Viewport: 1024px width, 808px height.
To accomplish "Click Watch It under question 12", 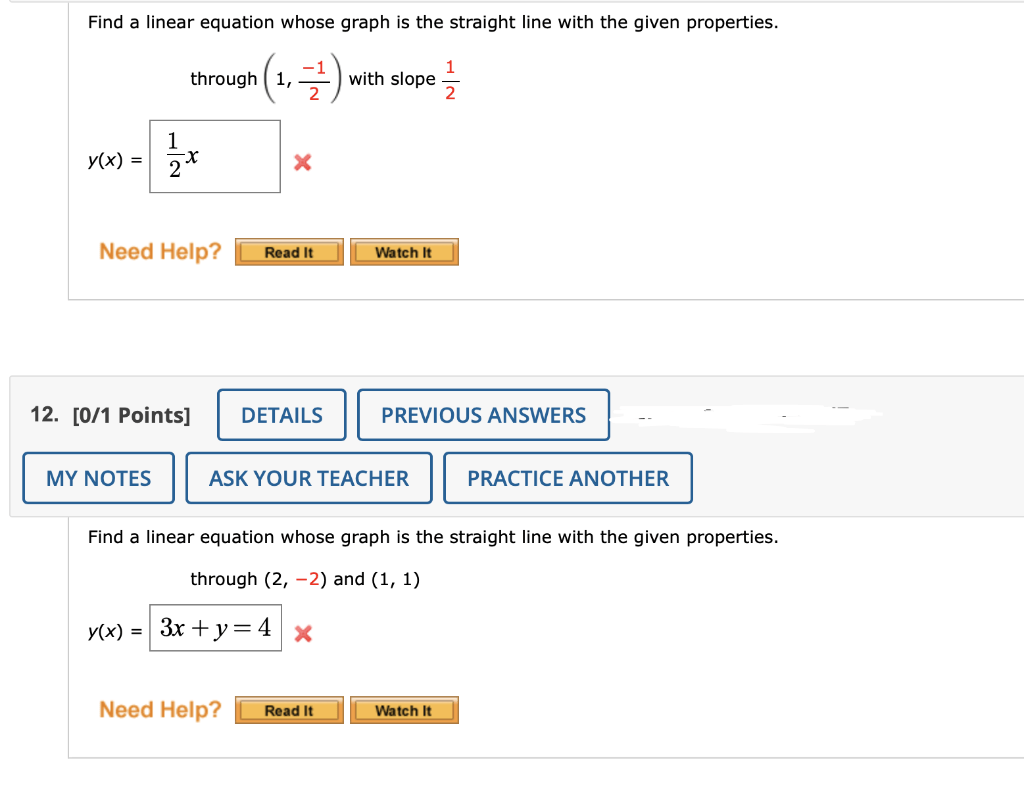I will [x=404, y=710].
